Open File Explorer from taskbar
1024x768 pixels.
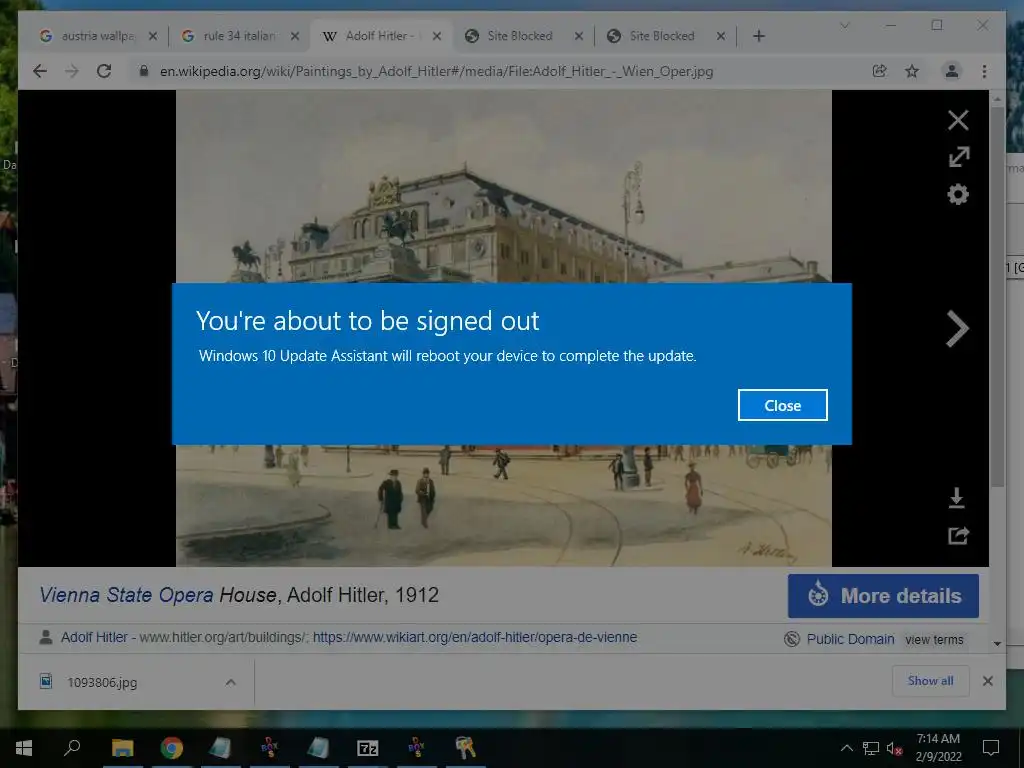pos(122,748)
